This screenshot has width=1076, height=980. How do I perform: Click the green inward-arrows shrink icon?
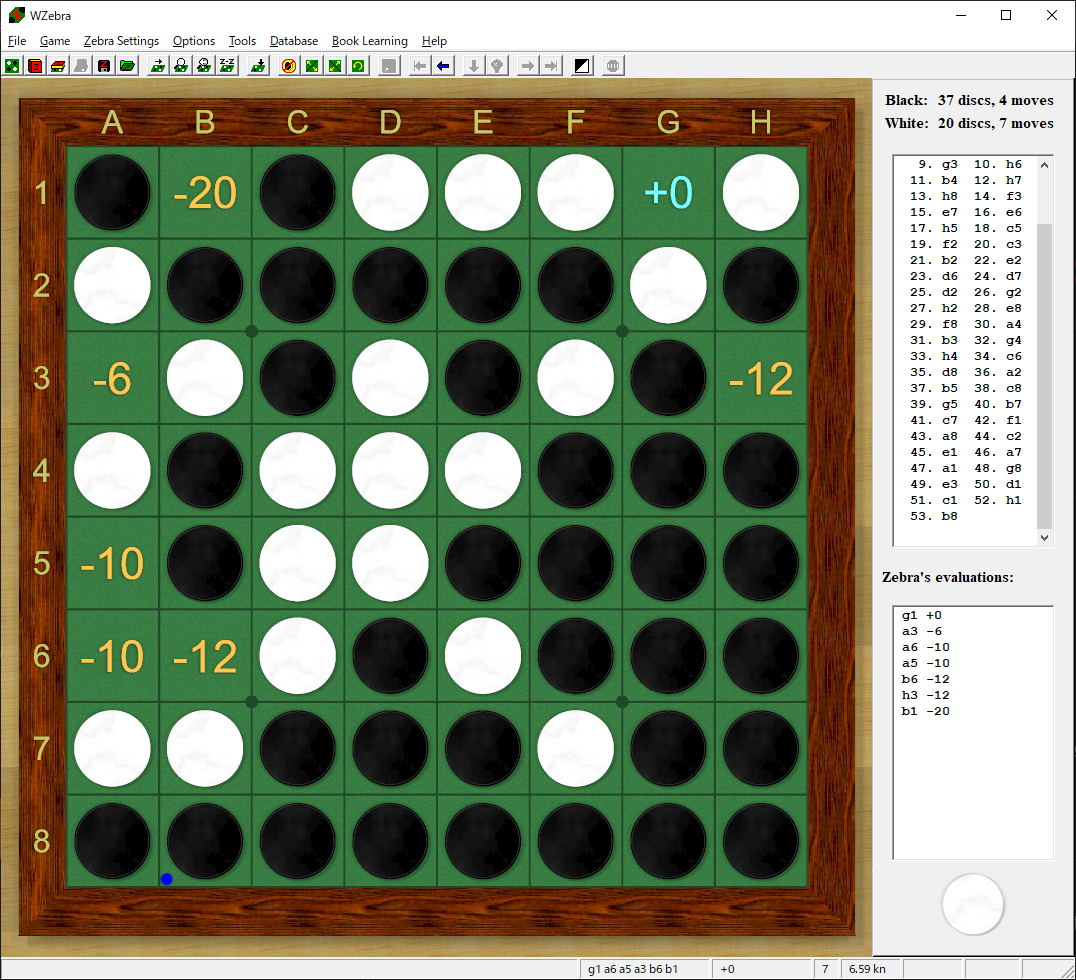tap(312, 66)
